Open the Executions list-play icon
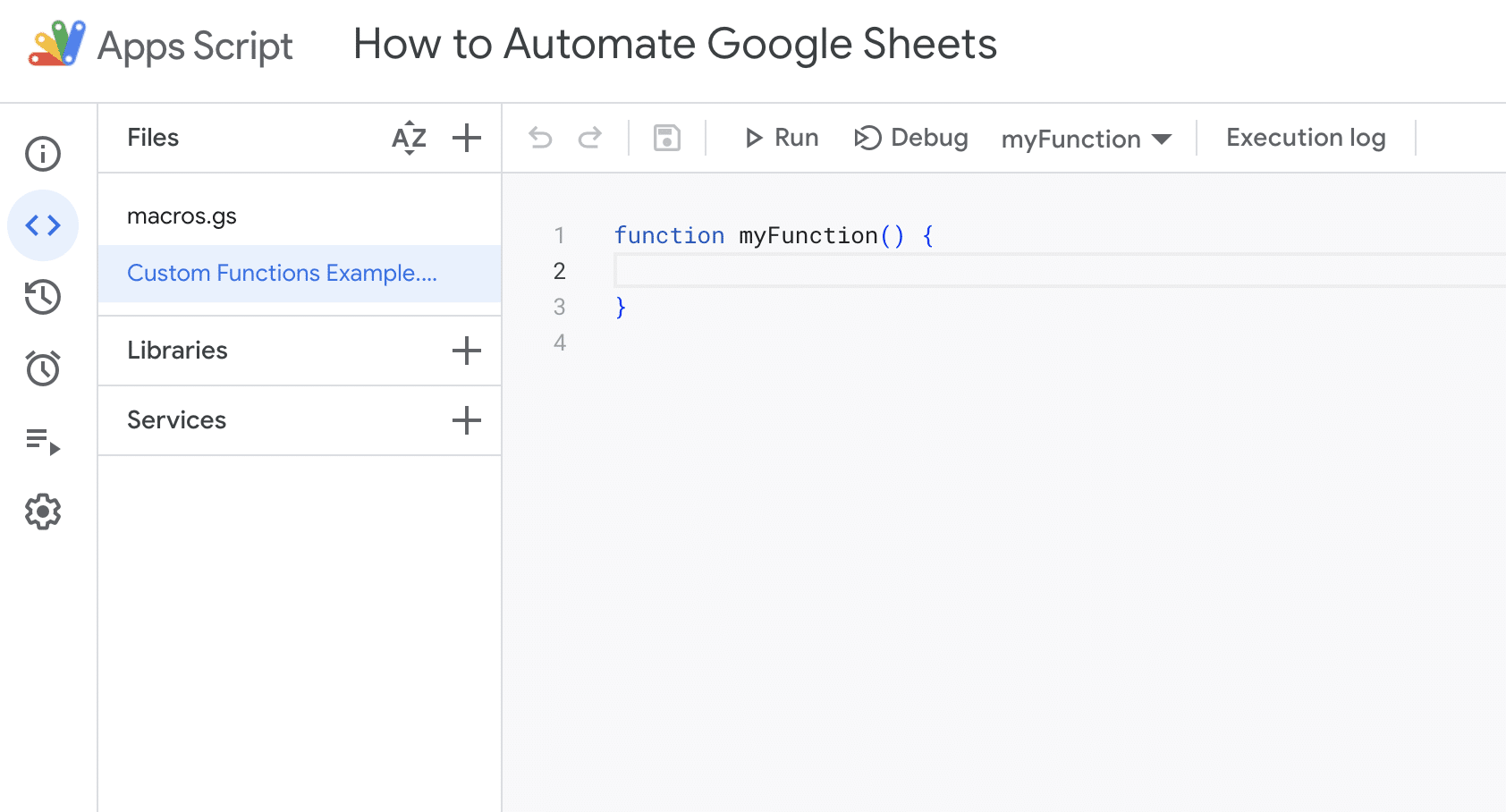This screenshot has height=812, width=1506. (x=43, y=441)
